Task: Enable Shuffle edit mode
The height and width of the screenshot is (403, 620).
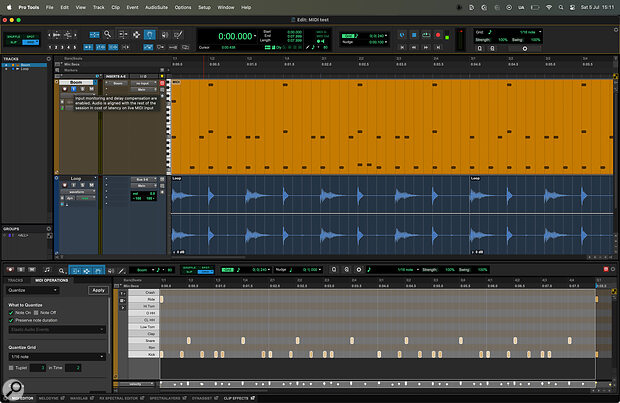Action: [x=13, y=36]
